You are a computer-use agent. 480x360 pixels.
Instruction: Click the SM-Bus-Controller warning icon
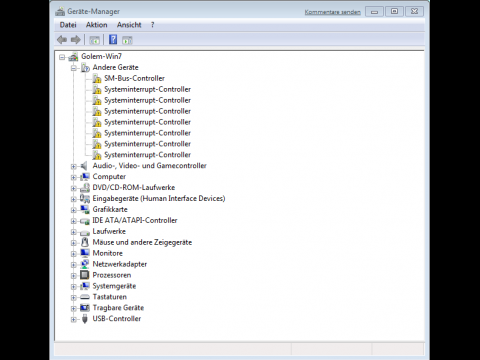[97, 79]
